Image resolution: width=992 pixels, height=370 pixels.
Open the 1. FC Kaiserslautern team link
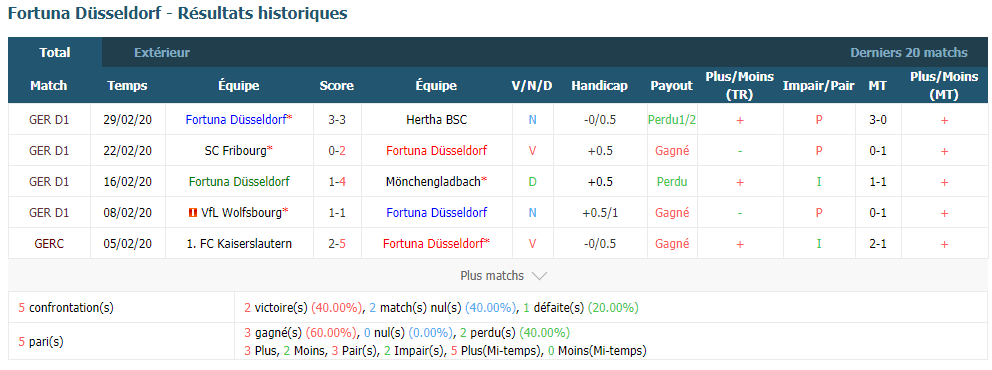point(239,244)
